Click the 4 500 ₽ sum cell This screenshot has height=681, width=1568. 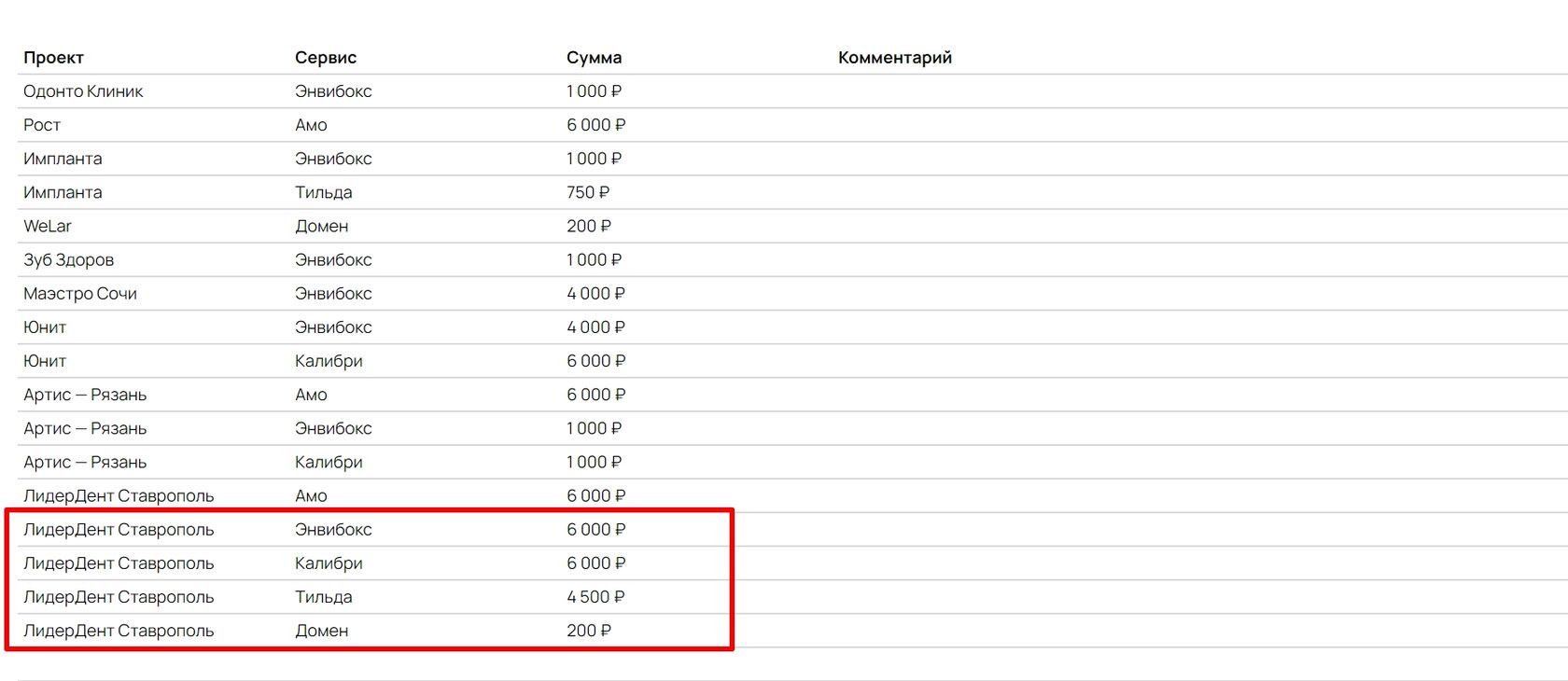pos(595,597)
